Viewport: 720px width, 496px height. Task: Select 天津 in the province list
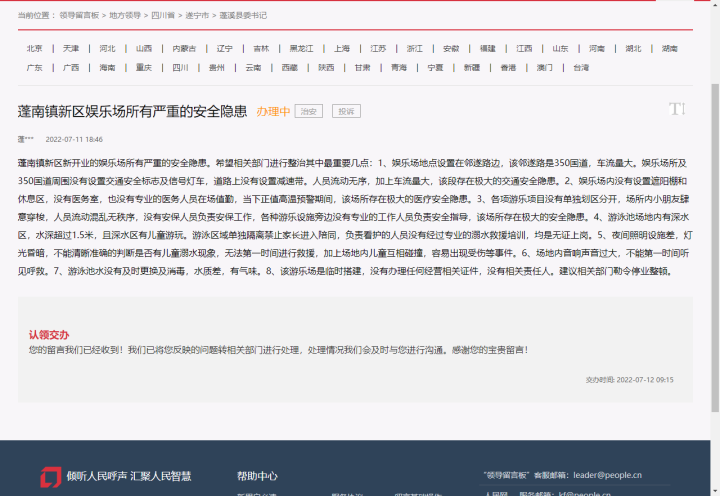pyautogui.click(x=71, y=48)
